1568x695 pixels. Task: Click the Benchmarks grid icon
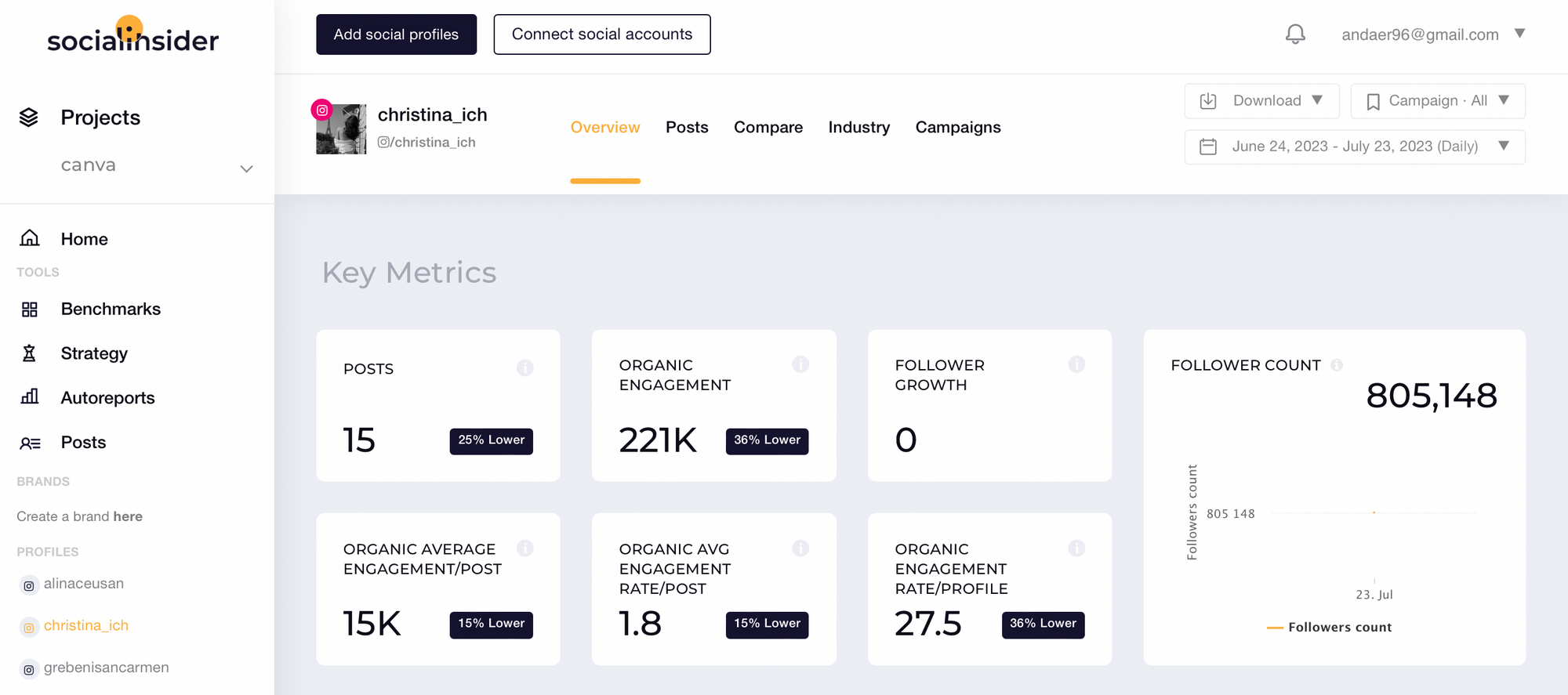click(x=30, y=309)
